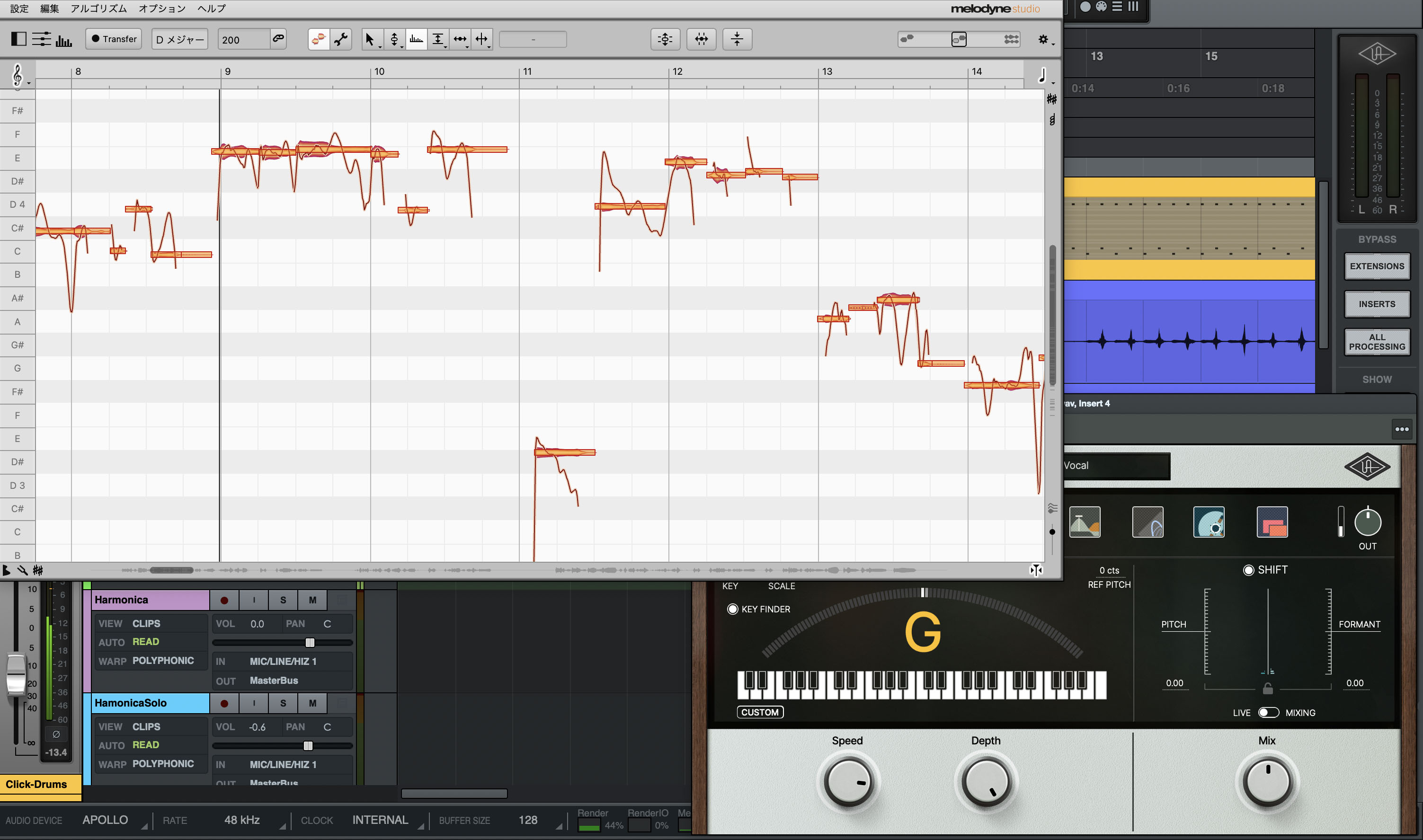The height and width of the screenshot is (840, 1423).
Task: Select the main arrow tool
Action: tap(370, 39)
